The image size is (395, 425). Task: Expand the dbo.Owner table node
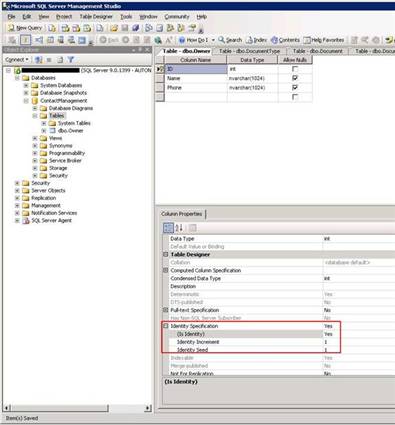click(44, 131)
